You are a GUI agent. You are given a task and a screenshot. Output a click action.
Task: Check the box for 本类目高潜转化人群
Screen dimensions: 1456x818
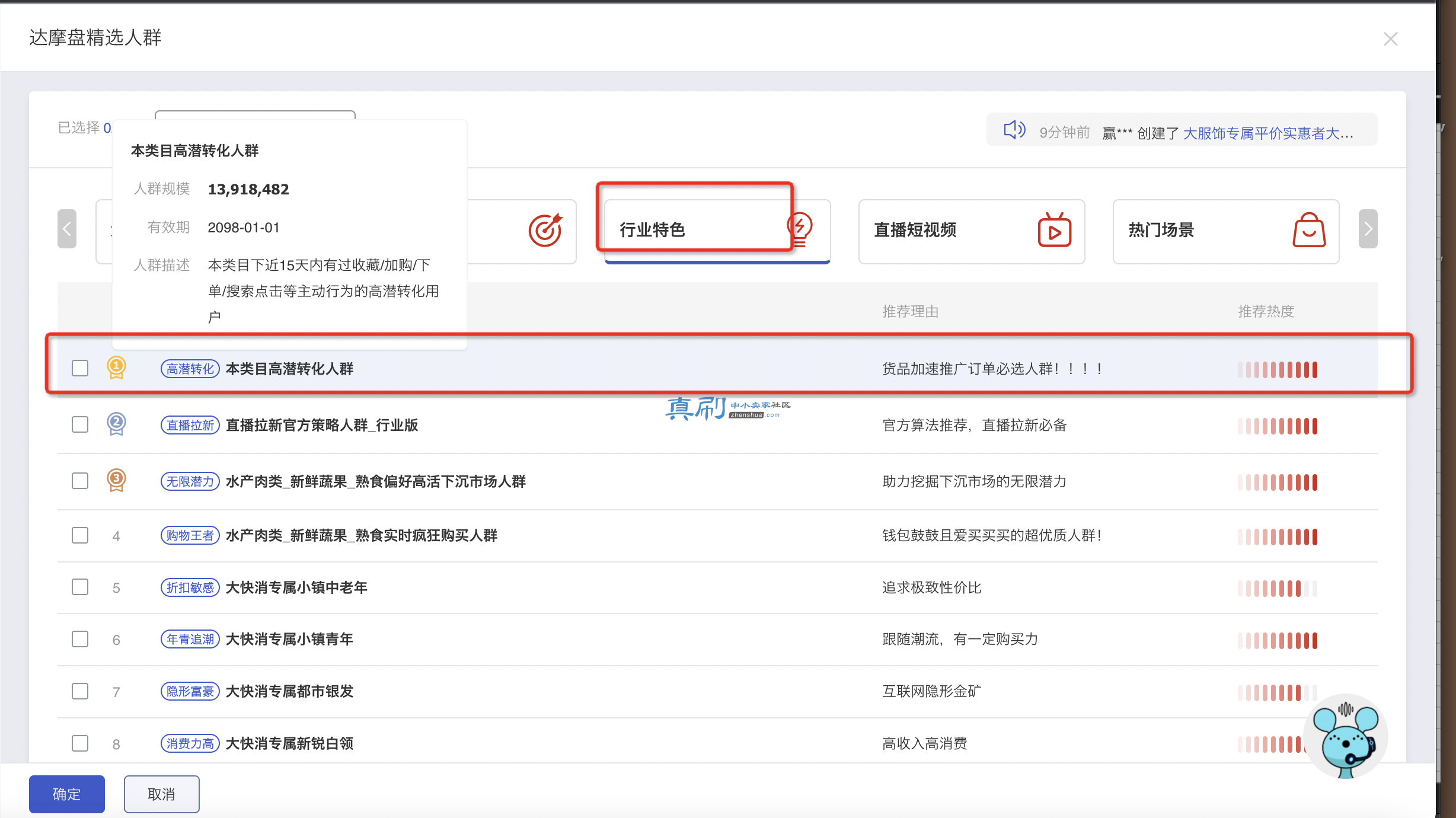(x=80, y=368)
